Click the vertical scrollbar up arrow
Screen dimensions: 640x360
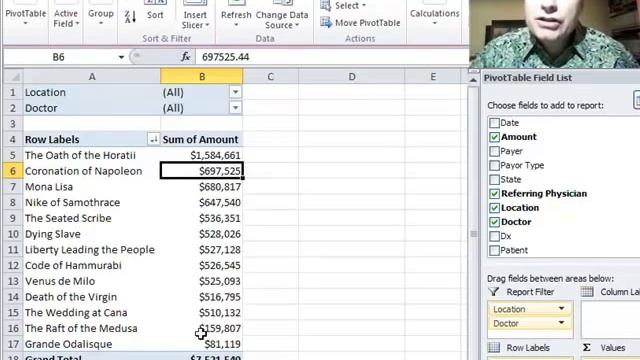(473, 80)
